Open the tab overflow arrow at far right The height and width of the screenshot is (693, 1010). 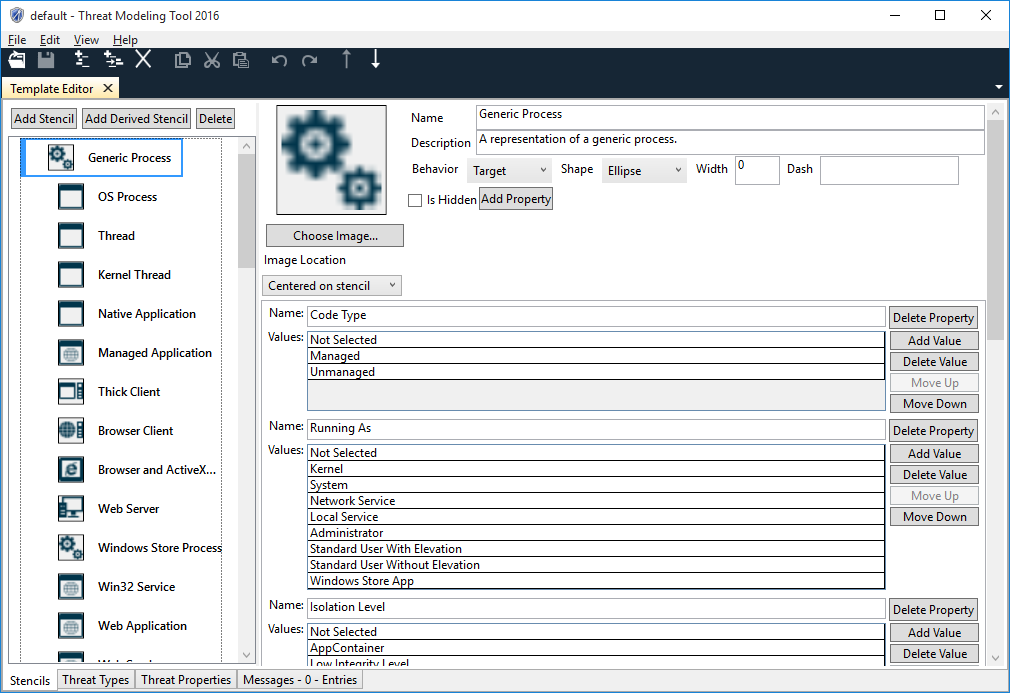[998, 87]
